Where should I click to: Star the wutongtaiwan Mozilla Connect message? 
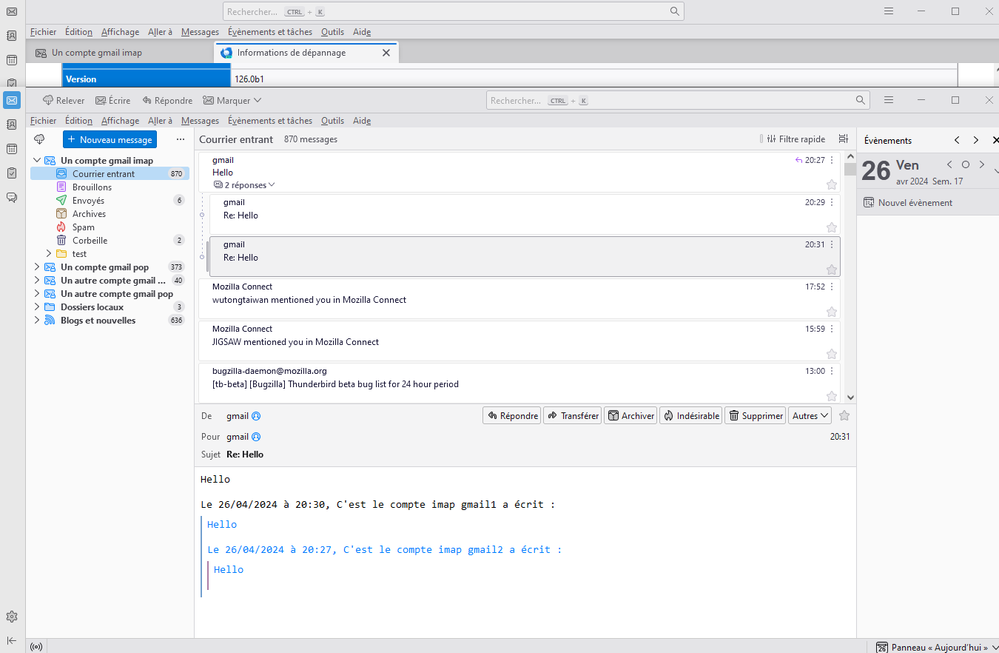click(831, 312)
